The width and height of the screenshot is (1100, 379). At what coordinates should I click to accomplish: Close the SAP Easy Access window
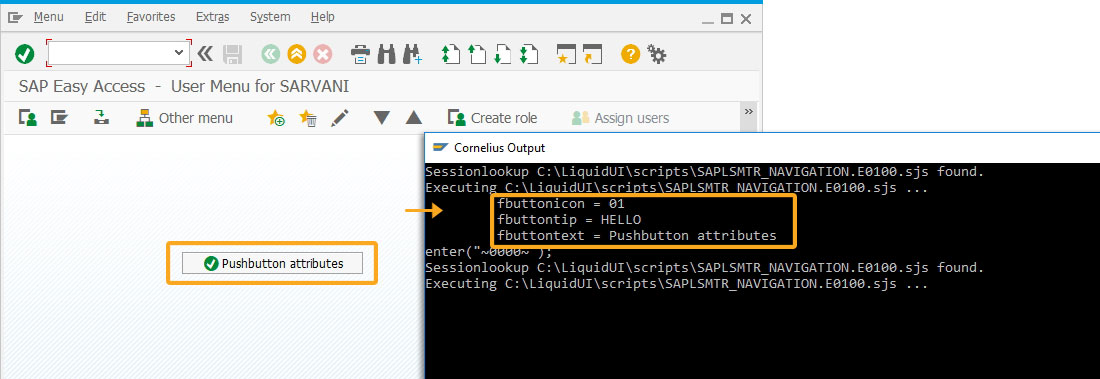click(746, 19)
